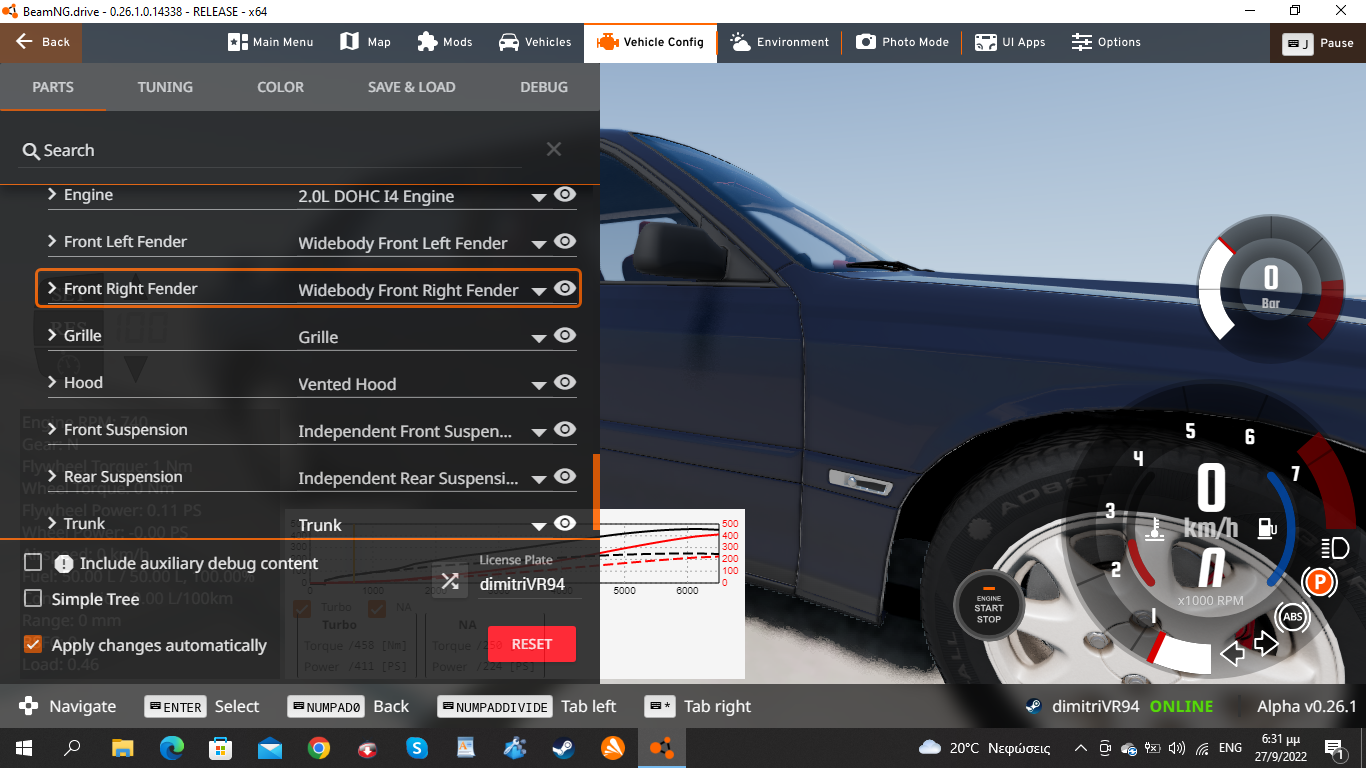
Task: Open the Environment settings
Action: pyautogui.click(x=780, y=42)
